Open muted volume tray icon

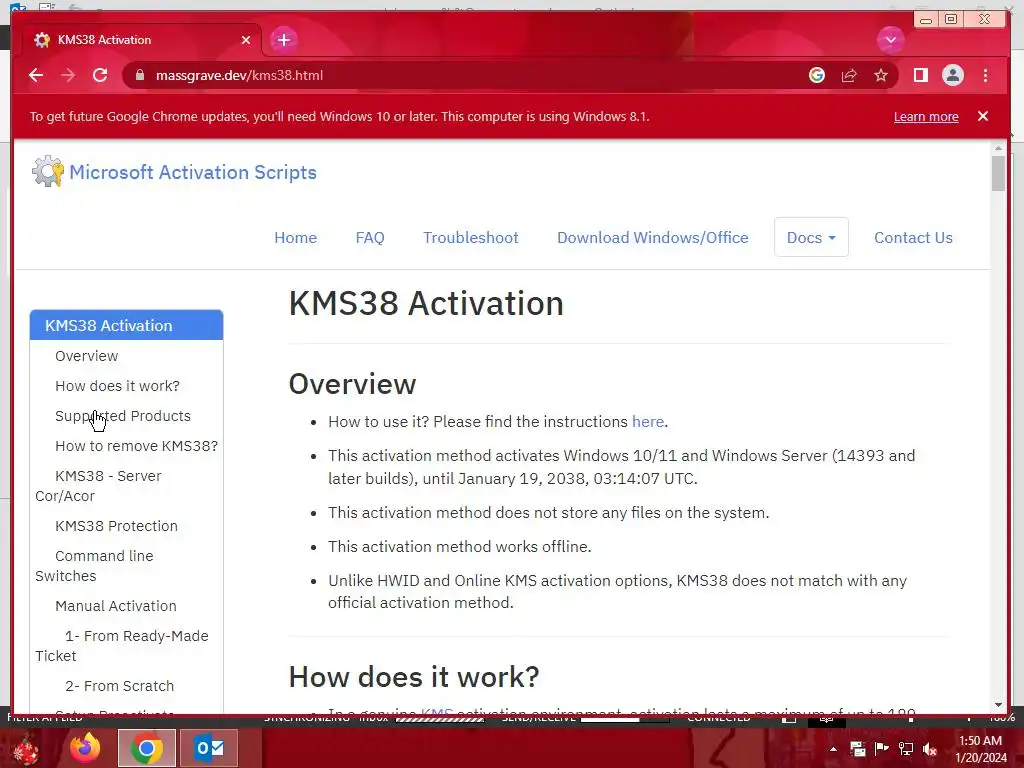point(930,749)
